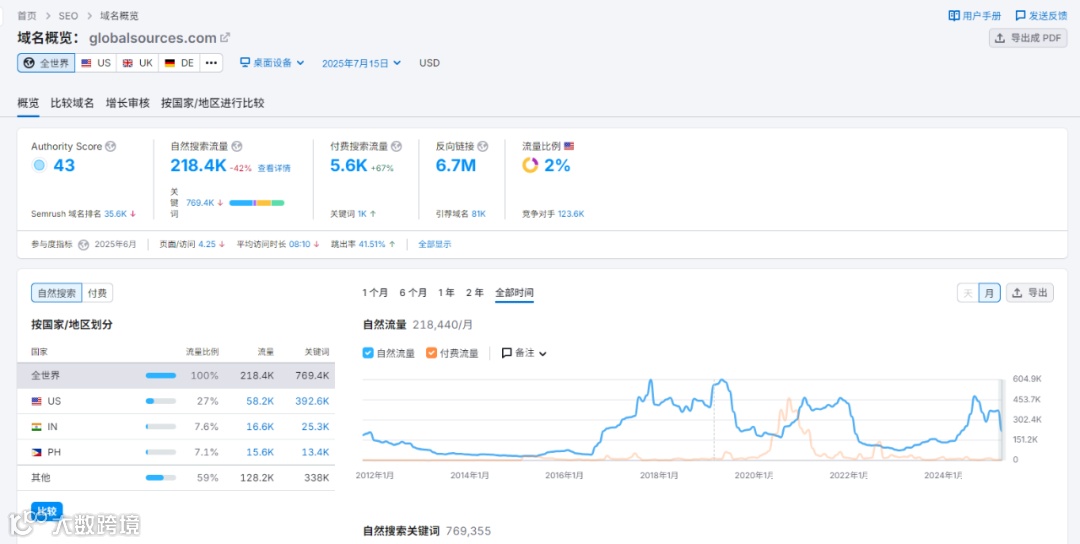Select 2年 time range

[475, 293]
